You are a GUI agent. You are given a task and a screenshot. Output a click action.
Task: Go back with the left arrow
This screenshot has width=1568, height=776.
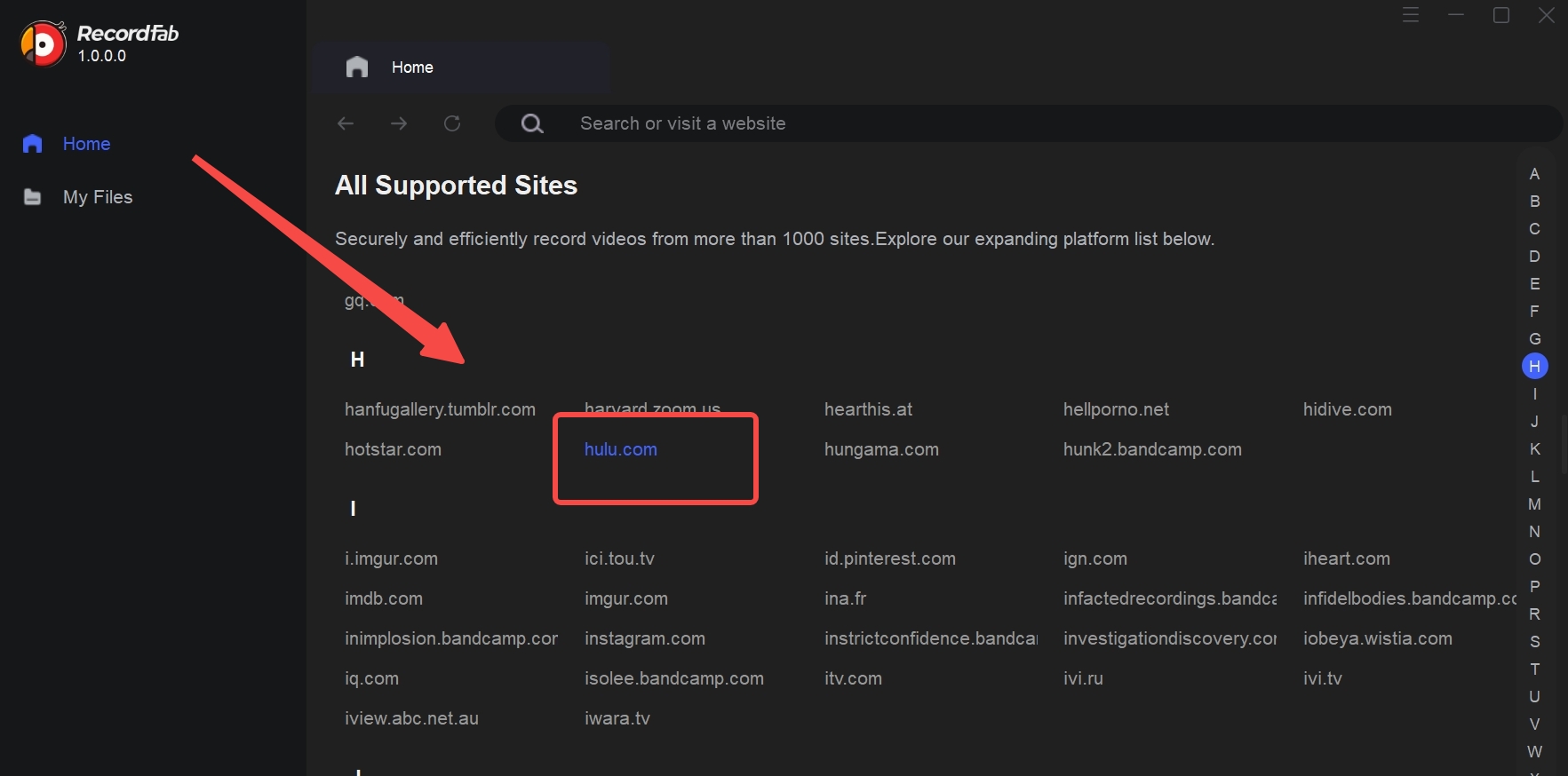[346, 123]
